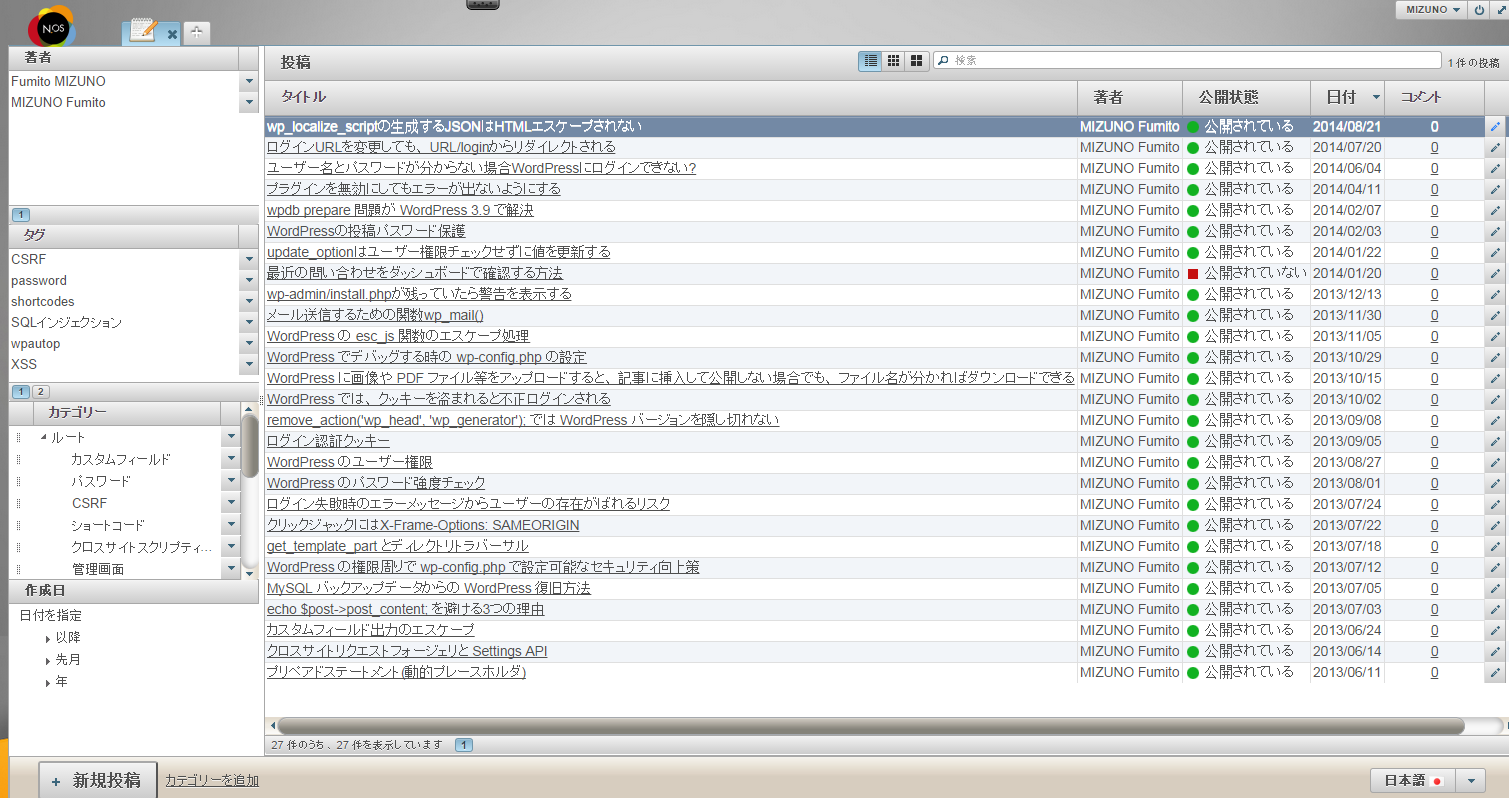Close the notepad posts tab
This screenshot has width=1509, height=798.
(x=172, y=34)
